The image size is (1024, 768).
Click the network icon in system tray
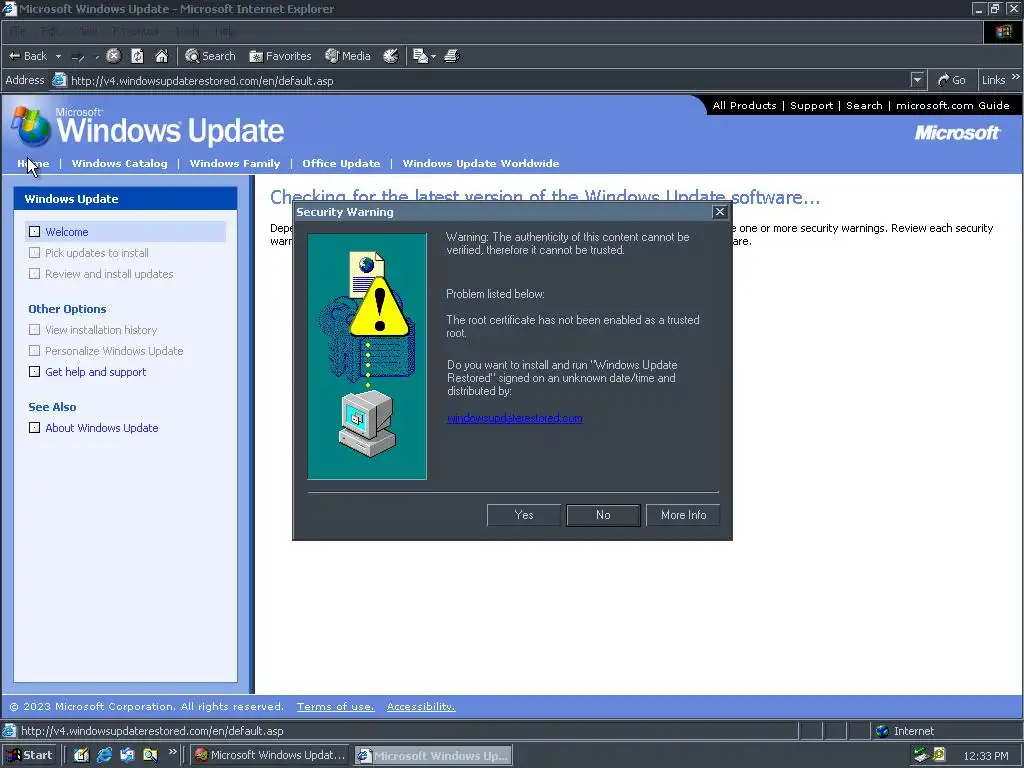tap(921, 755)
